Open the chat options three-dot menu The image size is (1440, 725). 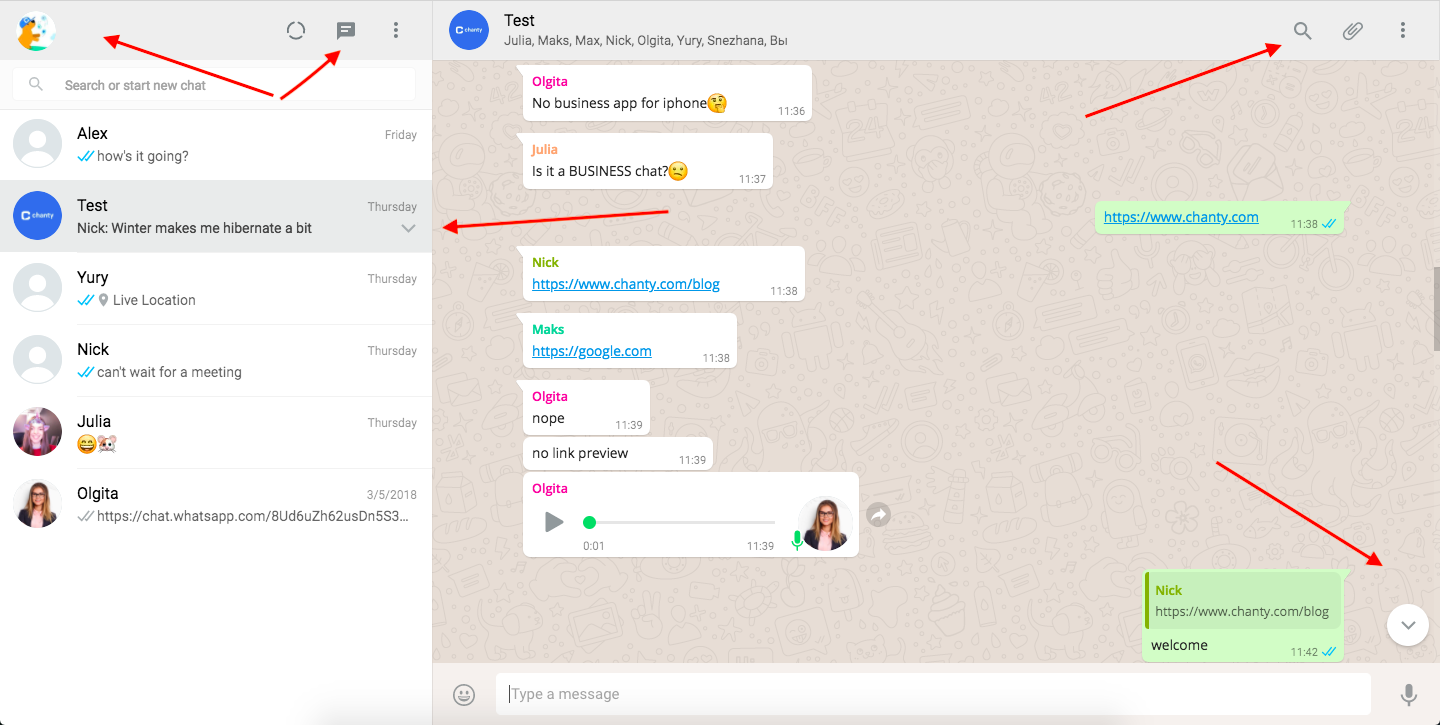[1403, 30]
